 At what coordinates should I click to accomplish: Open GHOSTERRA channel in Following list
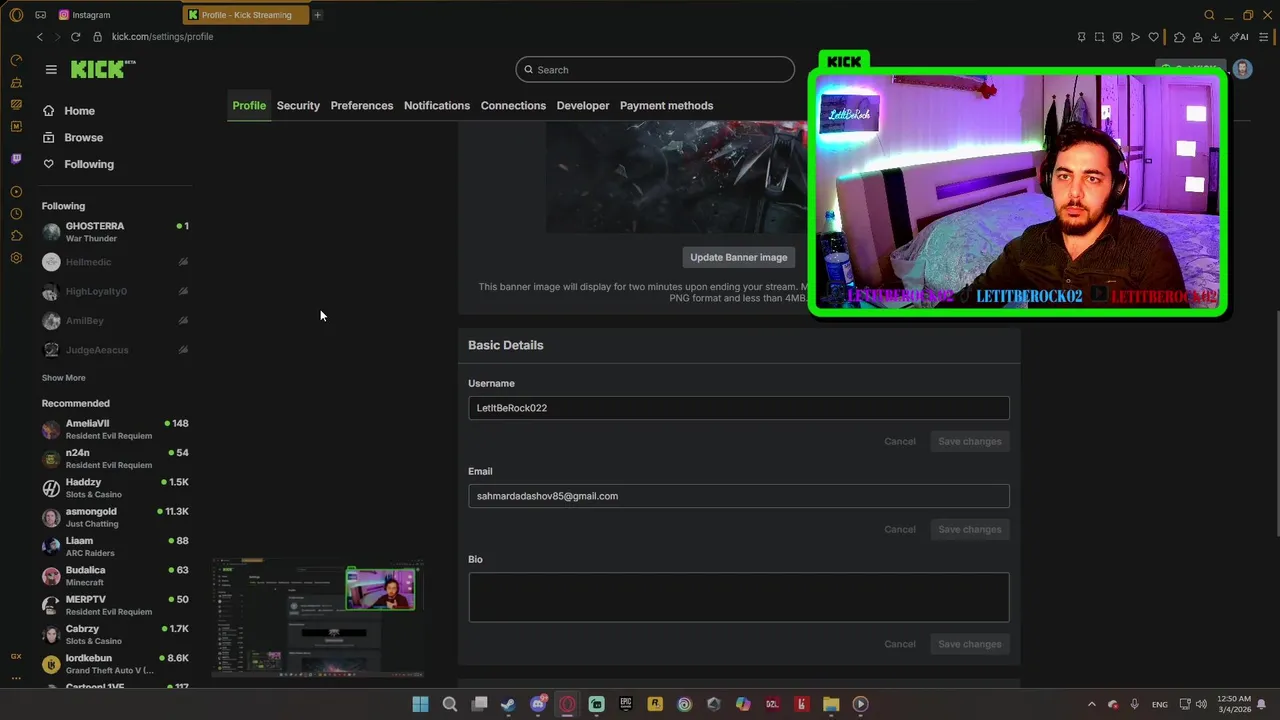(115, 232)
